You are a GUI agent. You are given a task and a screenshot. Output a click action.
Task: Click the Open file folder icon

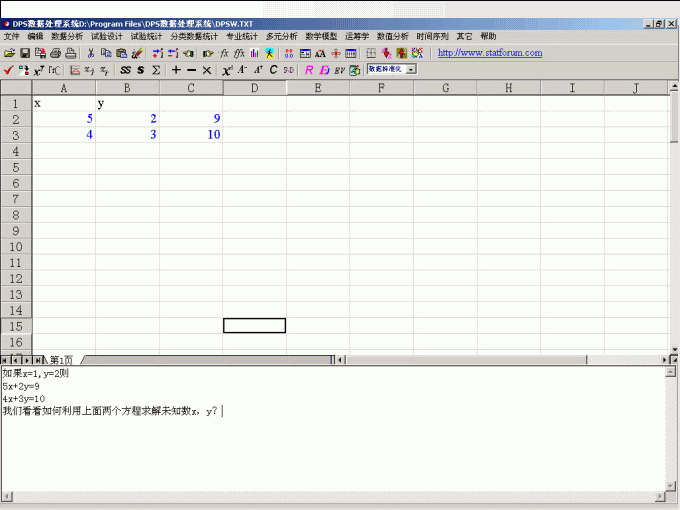click(x=9, y=53)
